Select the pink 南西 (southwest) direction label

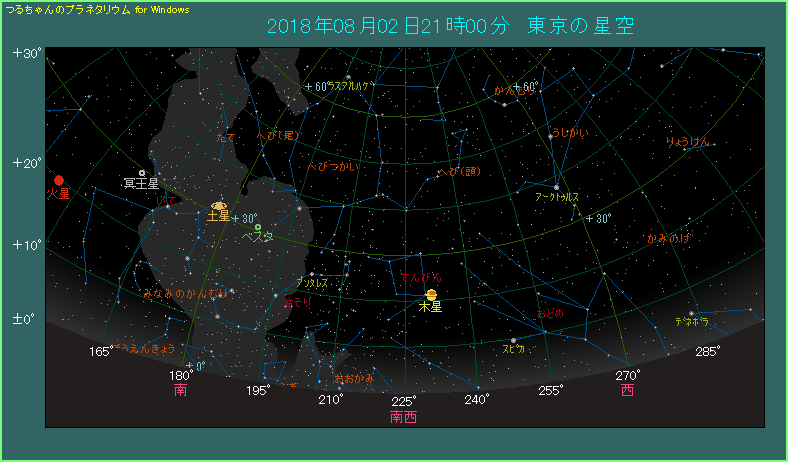click(x=403, y=416)
